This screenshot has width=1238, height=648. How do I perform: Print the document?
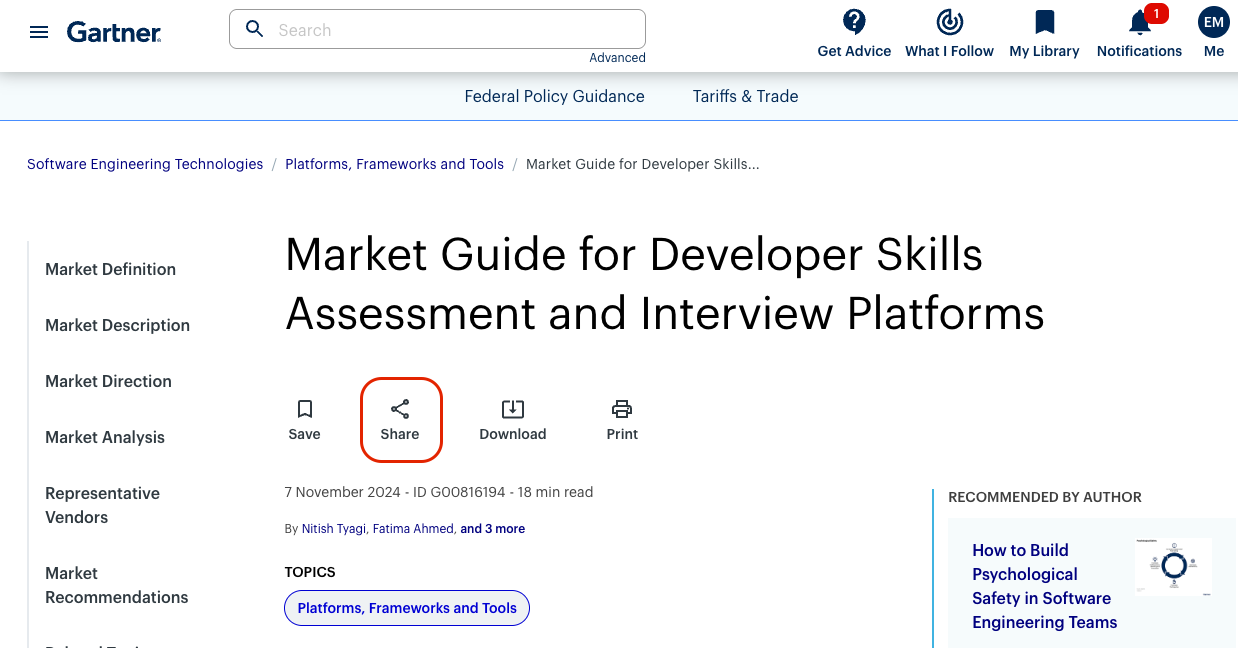[x=622, y=420]
